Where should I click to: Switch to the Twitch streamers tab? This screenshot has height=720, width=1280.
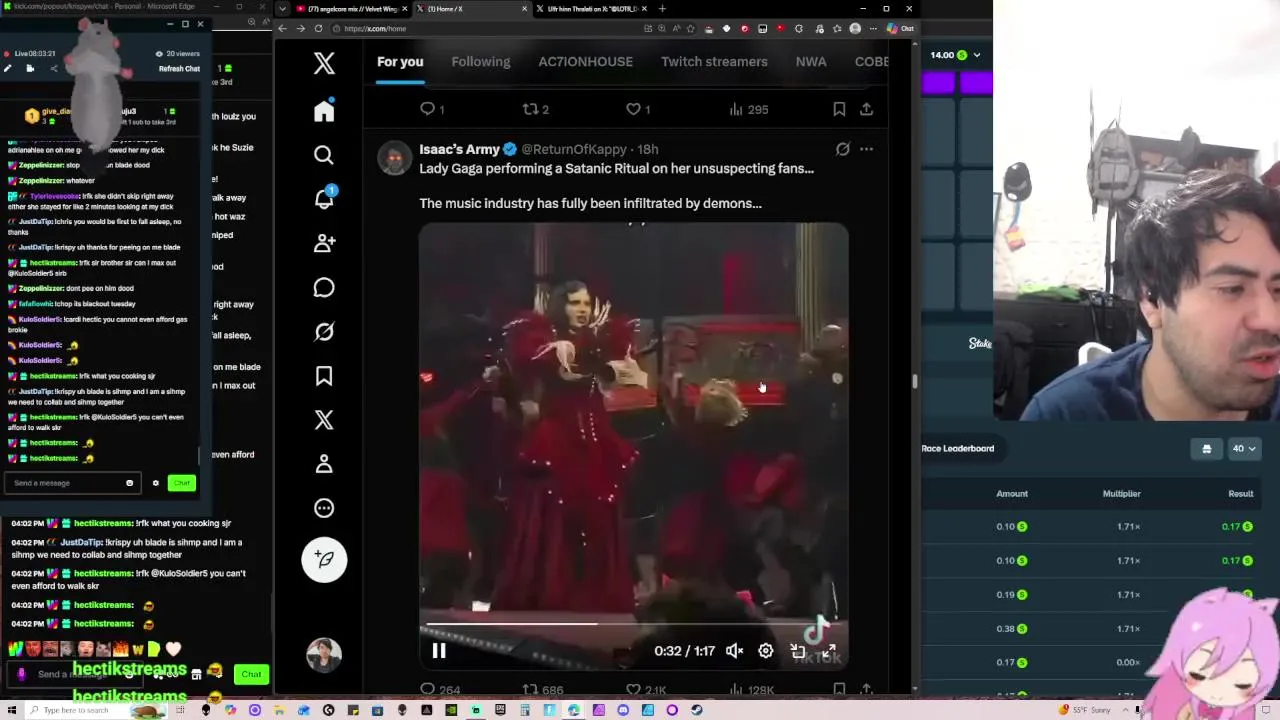click(714, 62)
